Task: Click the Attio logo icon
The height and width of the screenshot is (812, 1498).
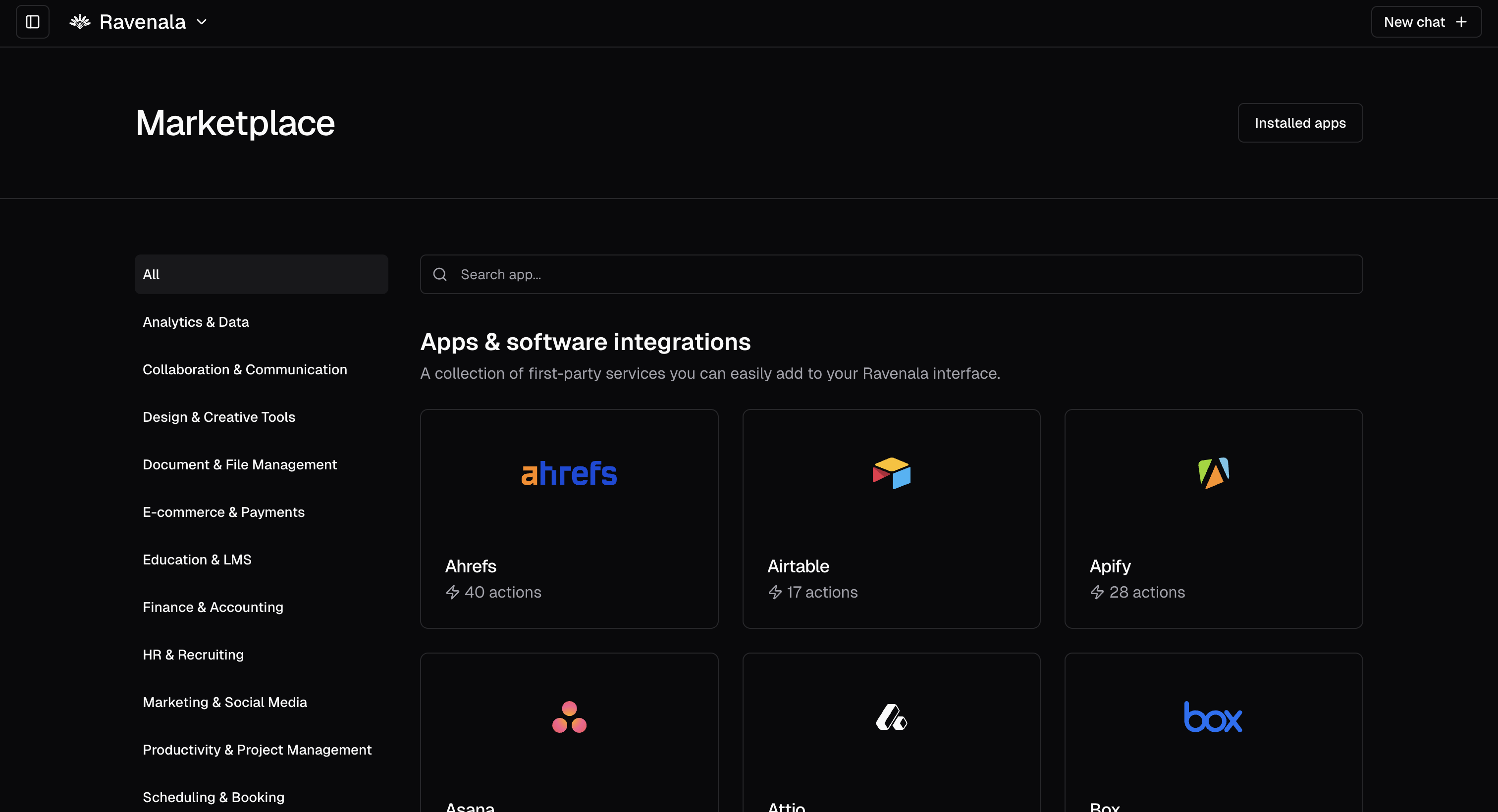Action: (892, 716)
